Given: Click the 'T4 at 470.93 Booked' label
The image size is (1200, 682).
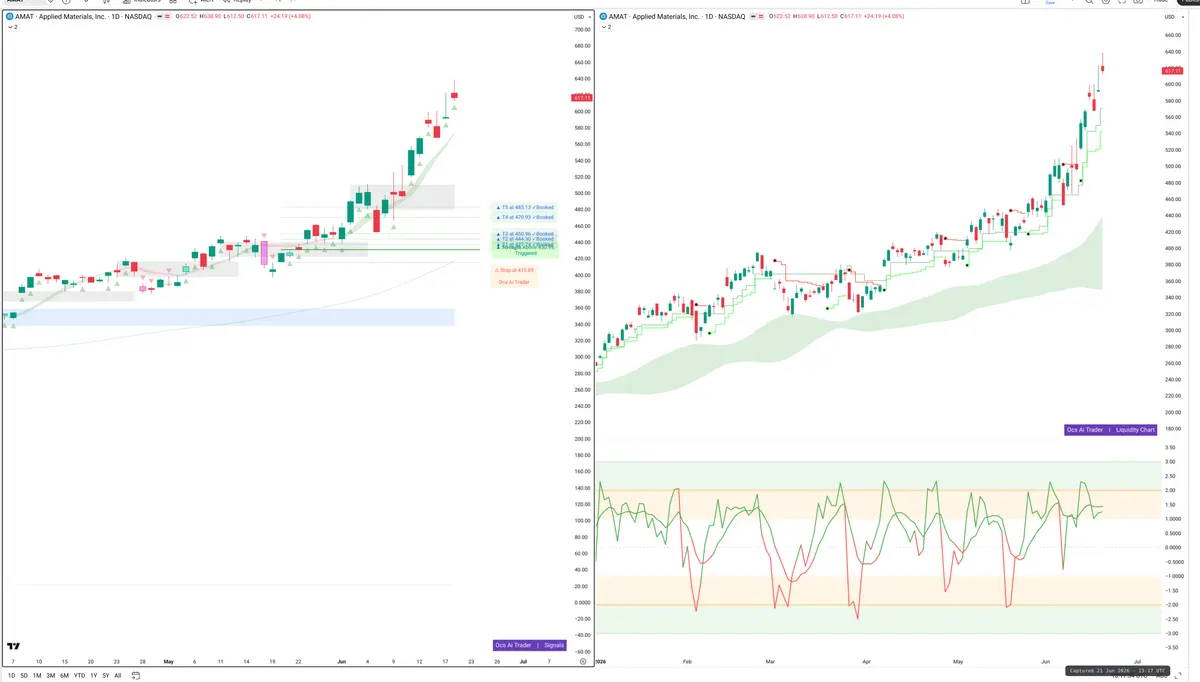Looking at the screenshot, I should 525,217.
